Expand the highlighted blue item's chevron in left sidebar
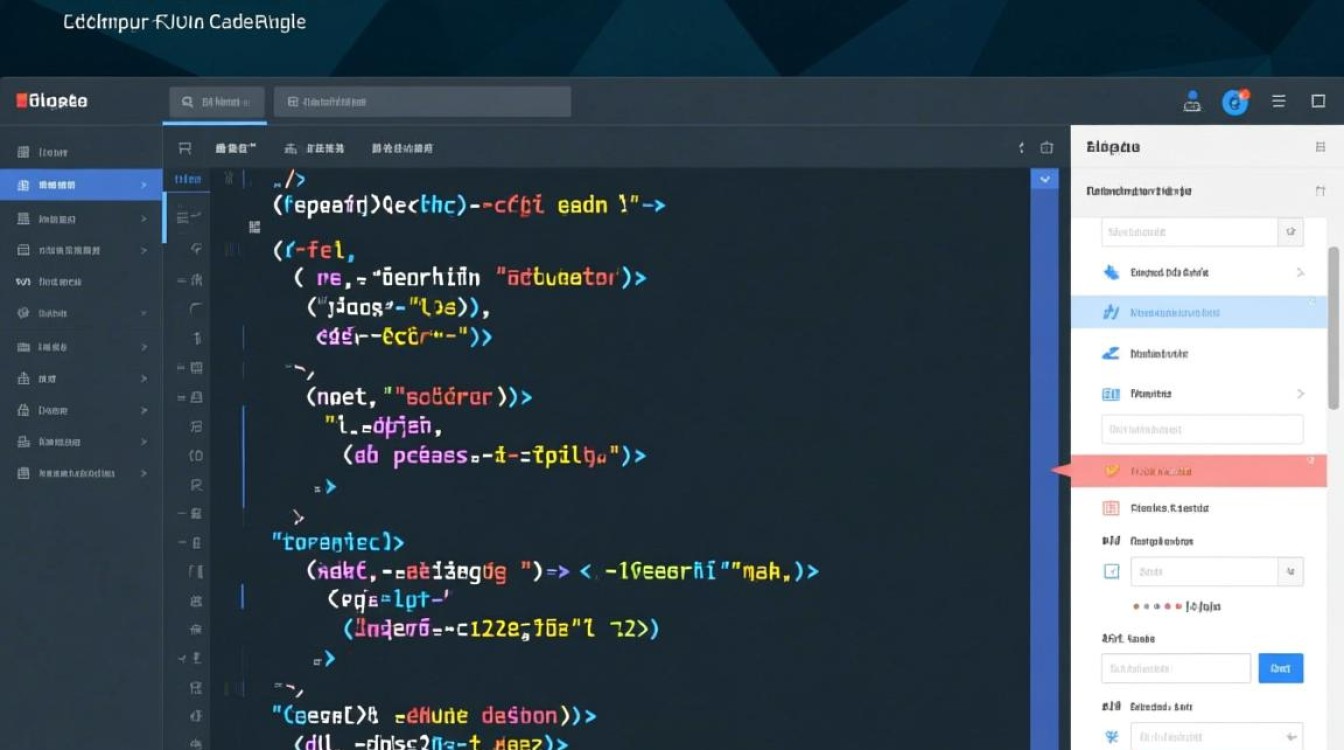This screenshot has height=750, width=1344. (x=144, y=185)
